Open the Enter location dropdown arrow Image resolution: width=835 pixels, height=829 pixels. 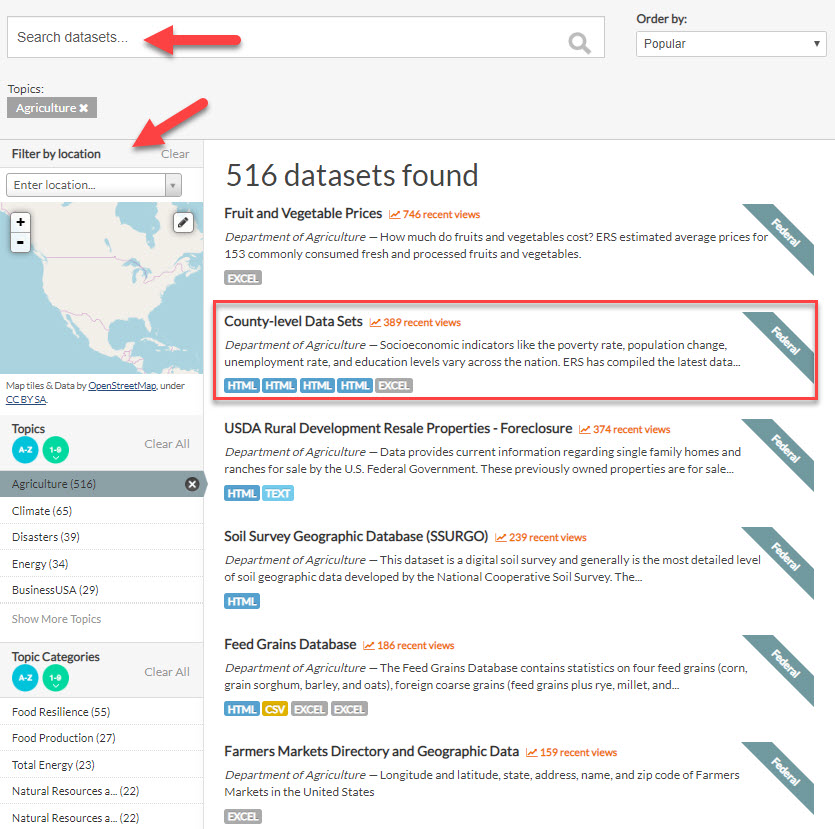click(171, 185)
